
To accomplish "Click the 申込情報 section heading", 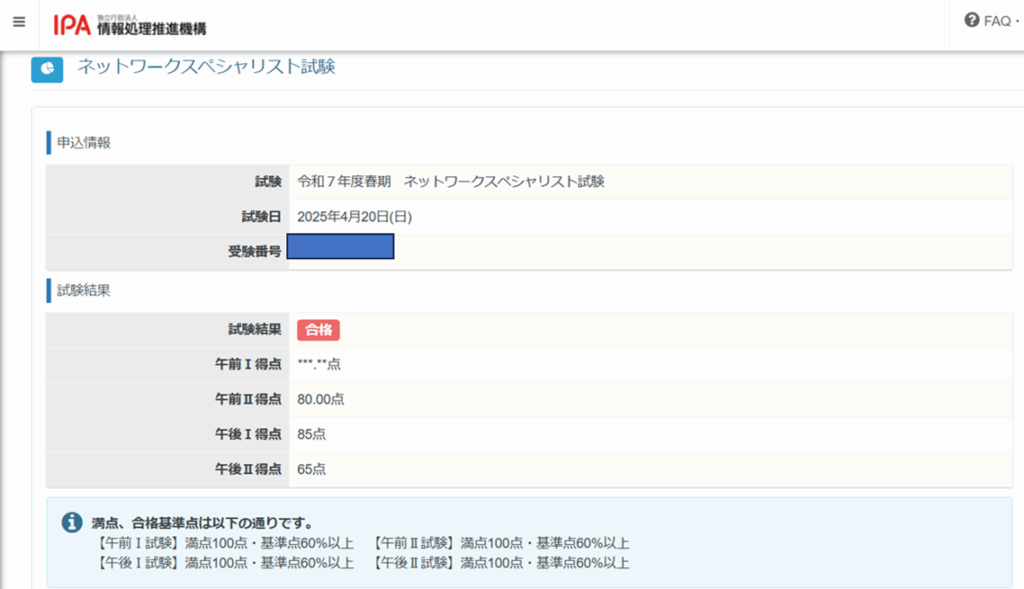I will pyautogui.click(x=84, y=142).
